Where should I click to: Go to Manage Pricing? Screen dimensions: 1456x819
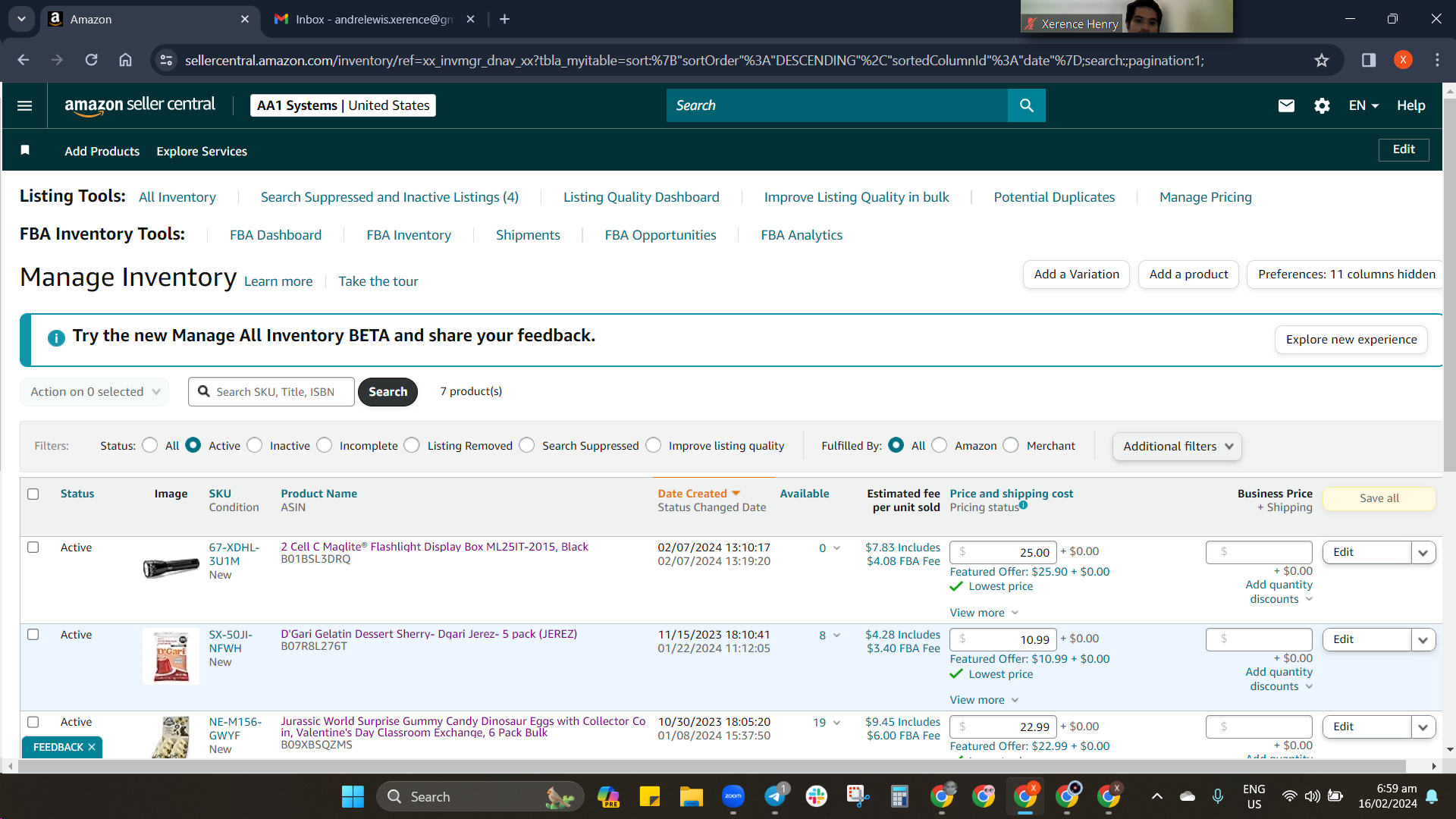(1206, 197)
